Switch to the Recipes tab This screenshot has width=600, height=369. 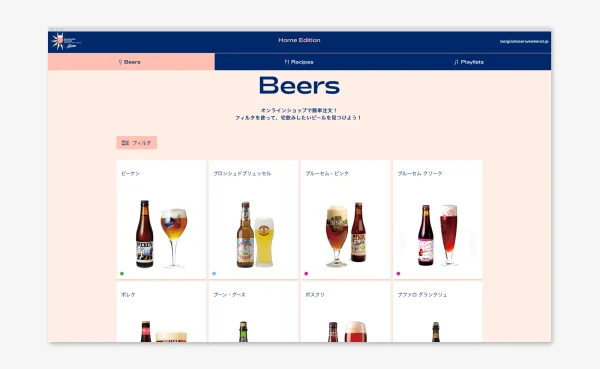[299, 62]
